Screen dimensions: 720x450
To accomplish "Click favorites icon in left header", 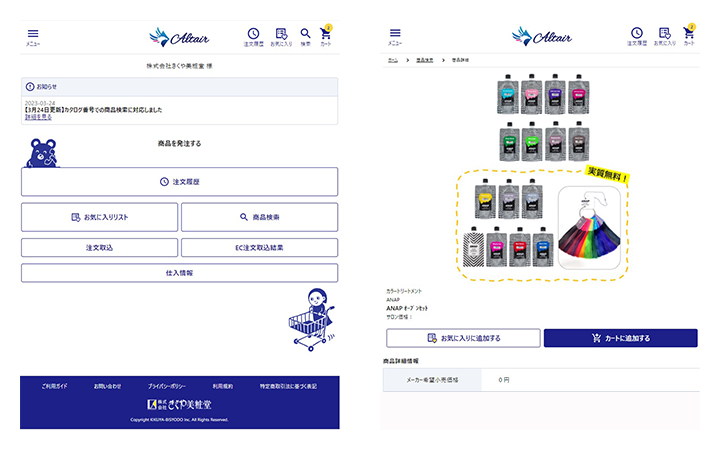I will pyautogui.click(x=281, y=36).
